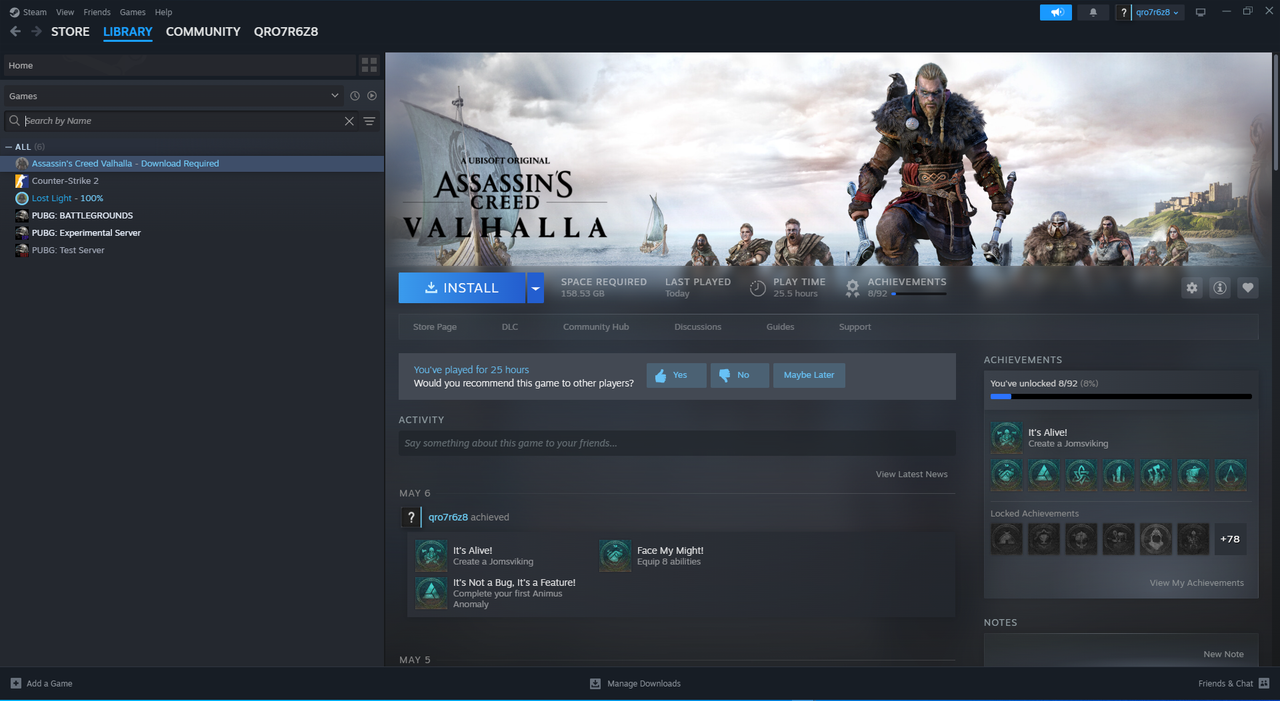Open the DLC tab
The image size is (1280, 701).
click(510, 327)
